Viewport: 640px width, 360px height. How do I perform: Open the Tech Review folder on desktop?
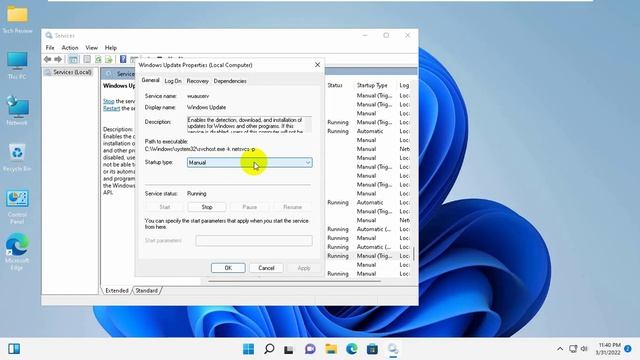click(x=17, y=19)
